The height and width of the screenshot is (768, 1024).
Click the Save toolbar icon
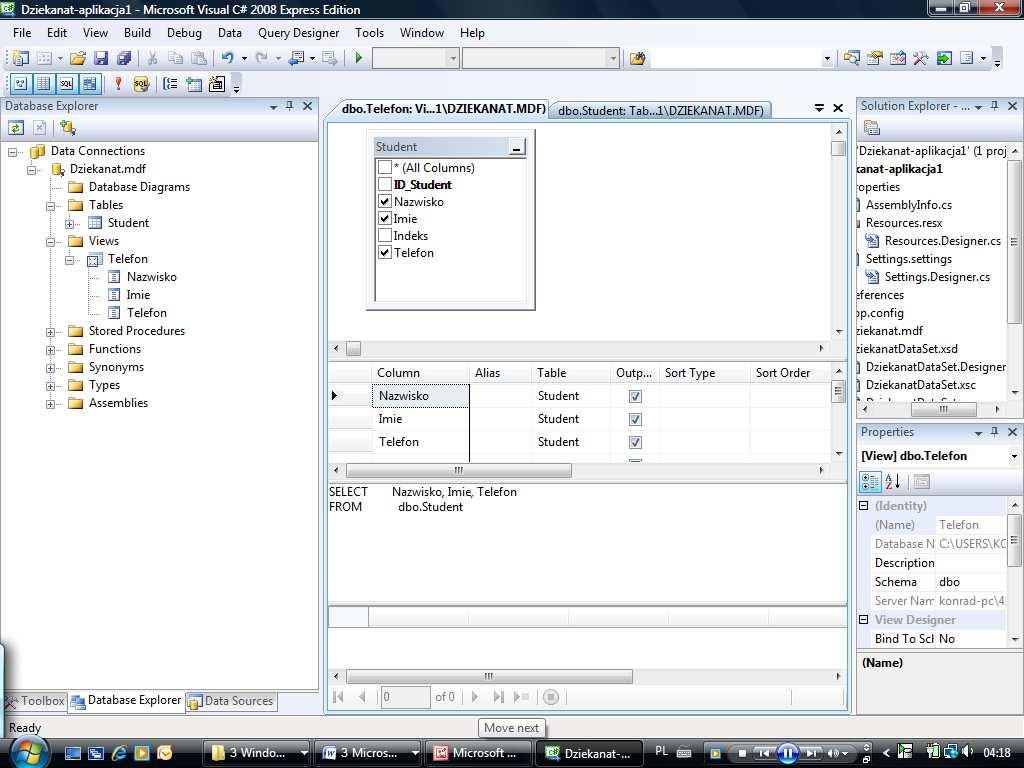pos(101,59)
